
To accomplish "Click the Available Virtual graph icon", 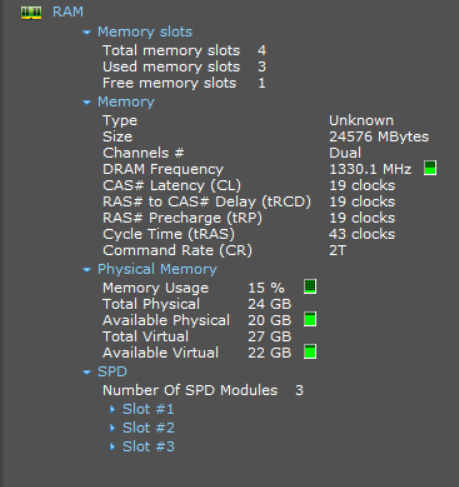I will pos(310,352).
